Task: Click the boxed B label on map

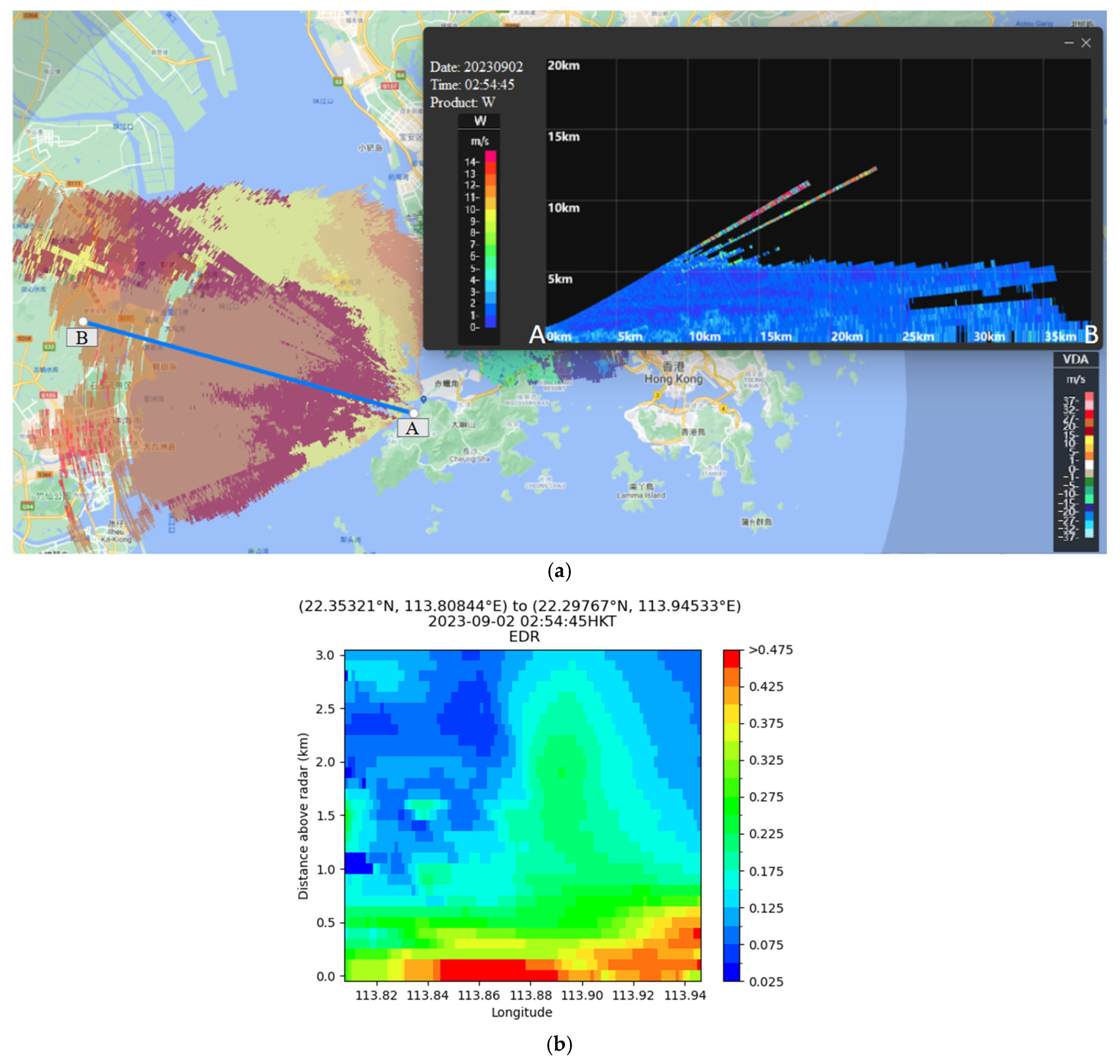Action: (x=82, y=337)
